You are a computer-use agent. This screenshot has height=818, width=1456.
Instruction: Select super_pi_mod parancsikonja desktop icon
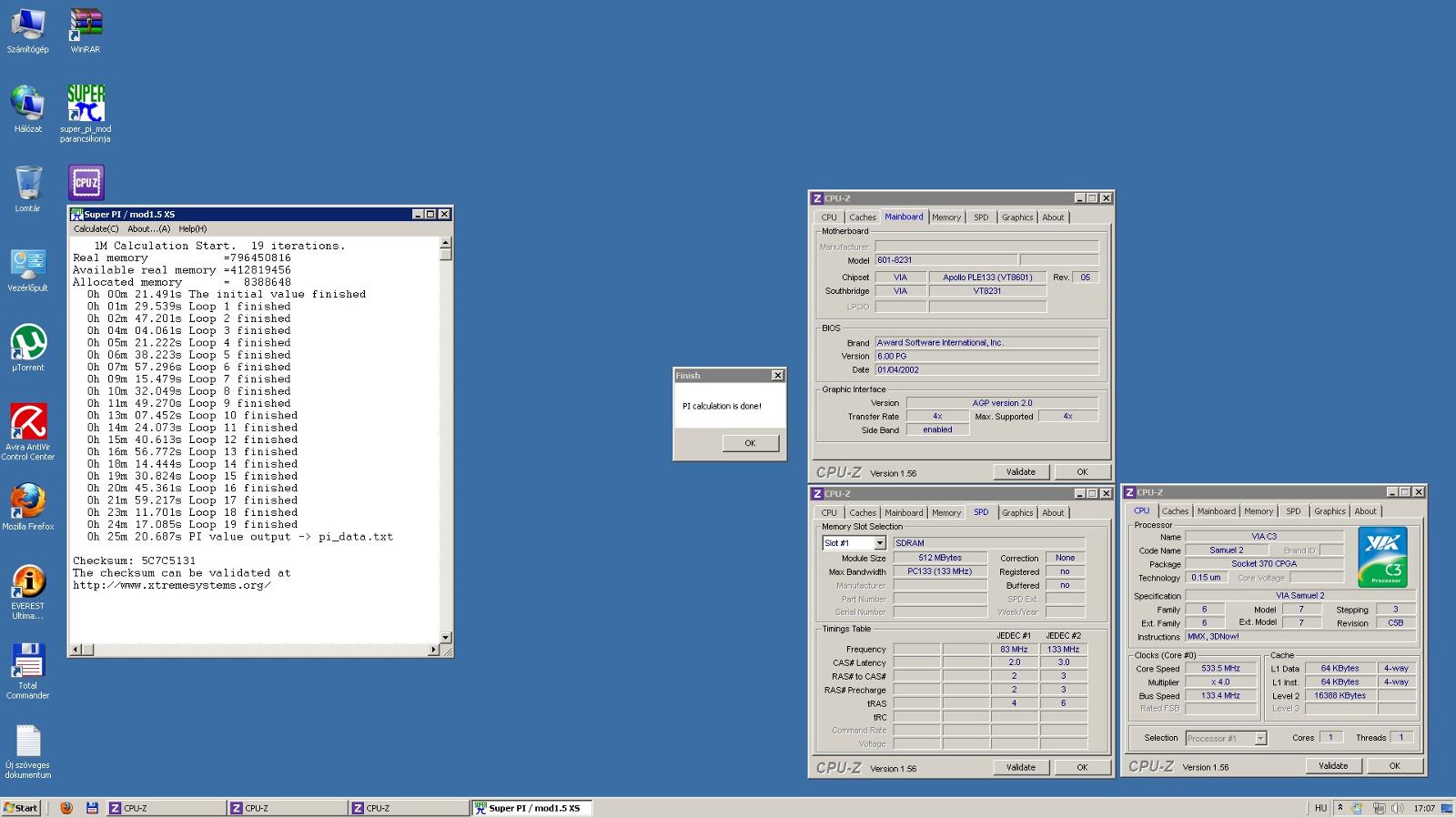[86, 113]
